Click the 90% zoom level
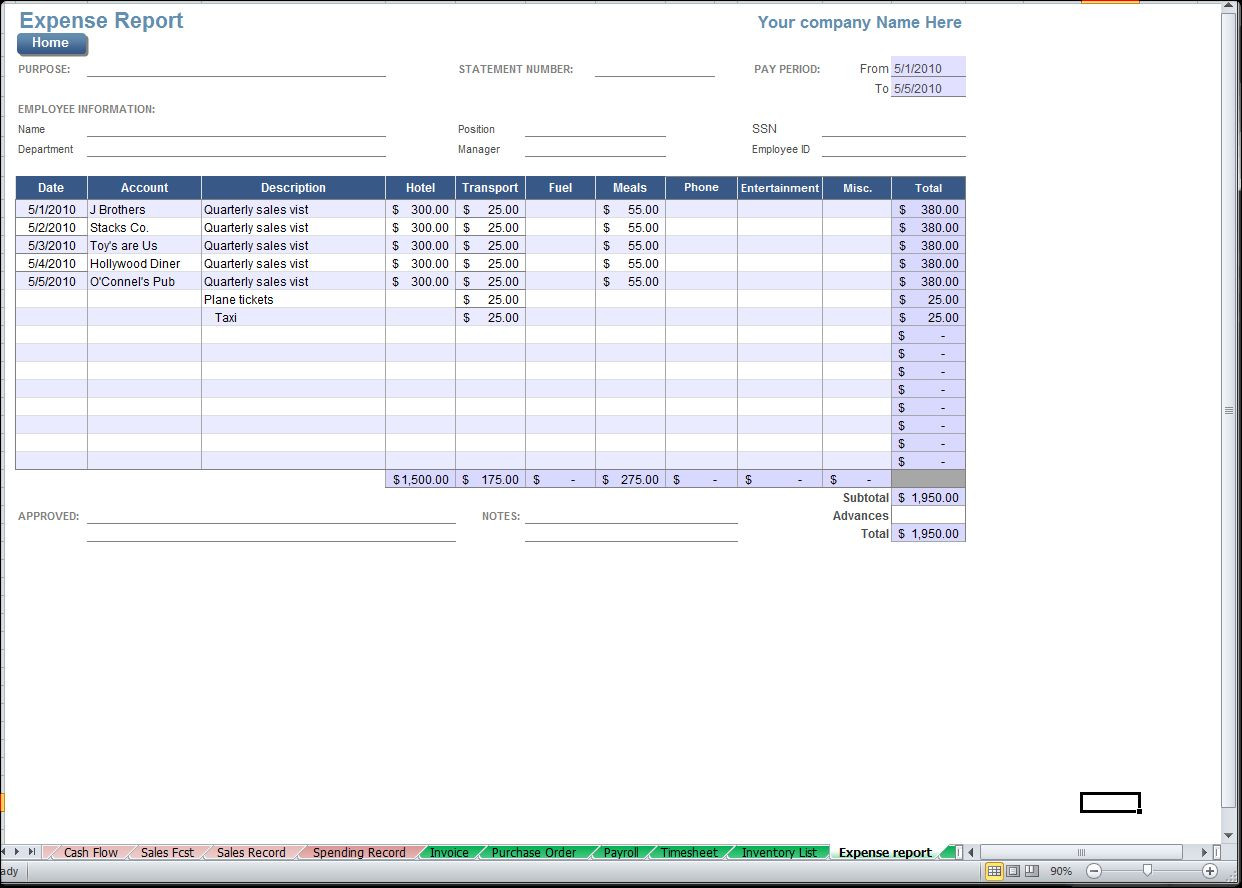This screenshot has width=1242, height=888. pyautogui.click(x=1061, y=872)
